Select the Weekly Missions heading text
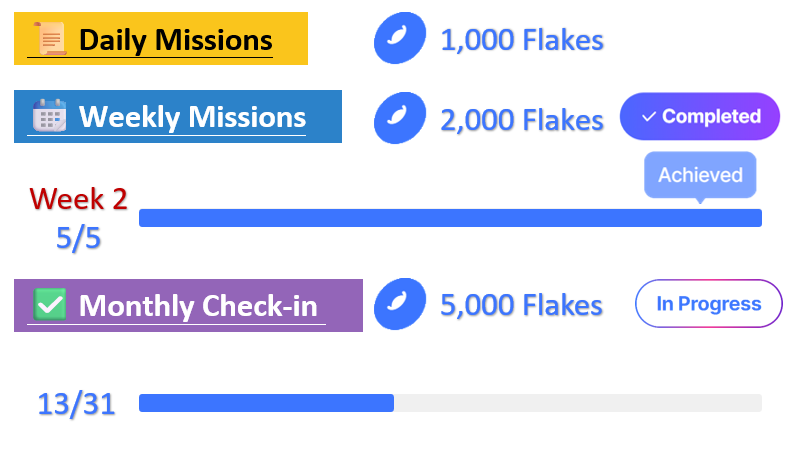The image size is (804, 453). [x=192, y=117]
